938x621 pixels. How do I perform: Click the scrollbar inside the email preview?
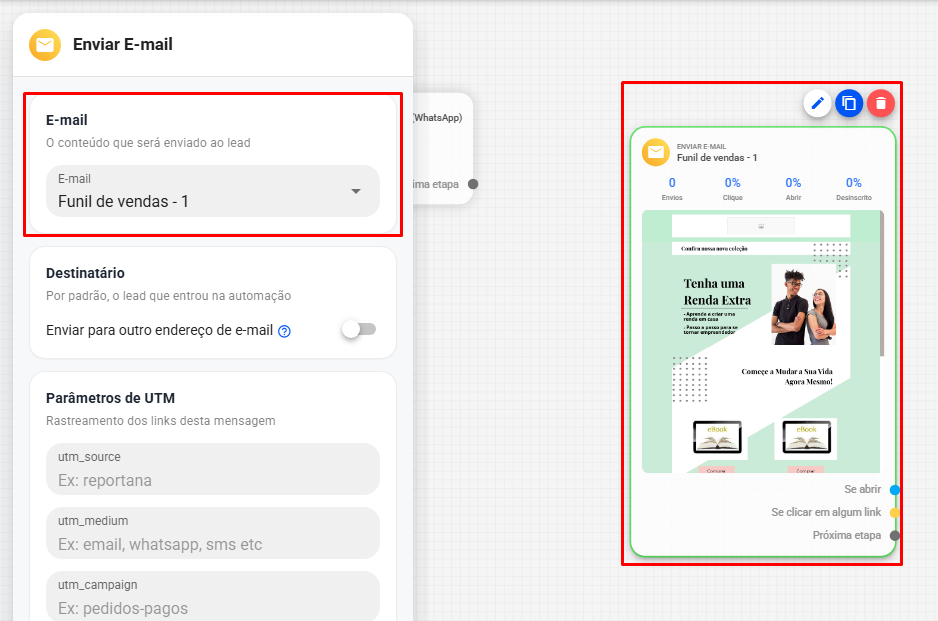(882, 284)
